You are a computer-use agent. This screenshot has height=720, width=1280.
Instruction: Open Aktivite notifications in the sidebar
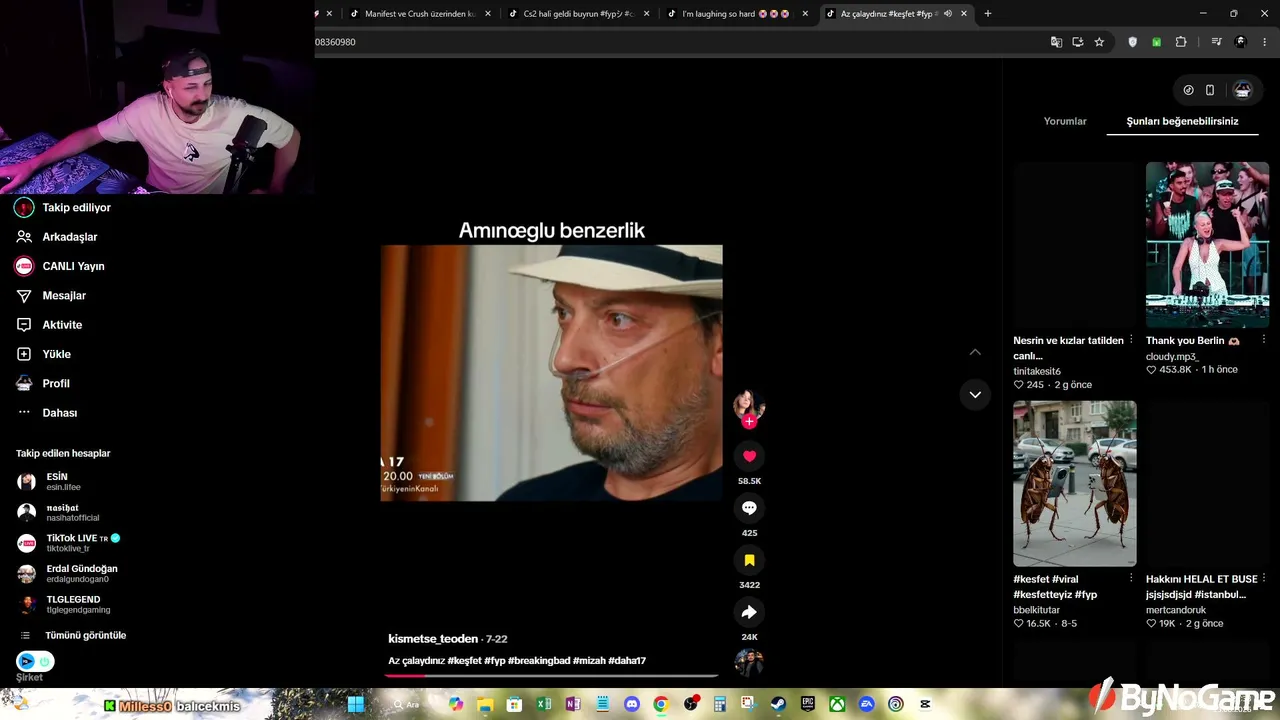coord(49,325)
